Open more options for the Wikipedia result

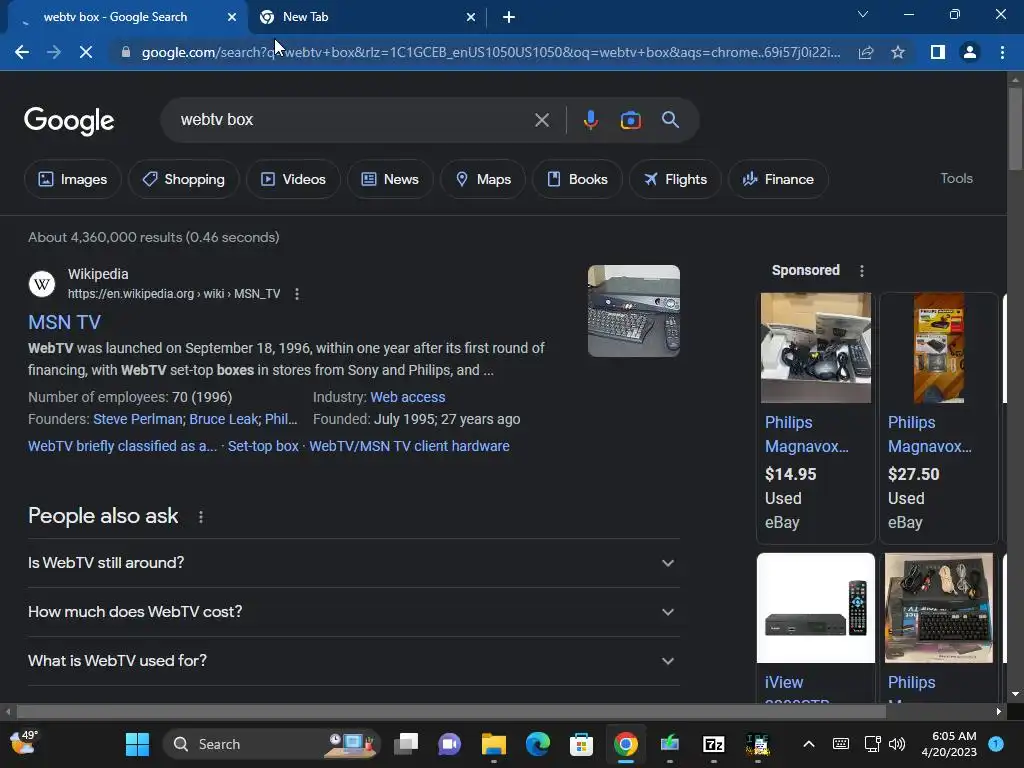[x=296, y=294]
